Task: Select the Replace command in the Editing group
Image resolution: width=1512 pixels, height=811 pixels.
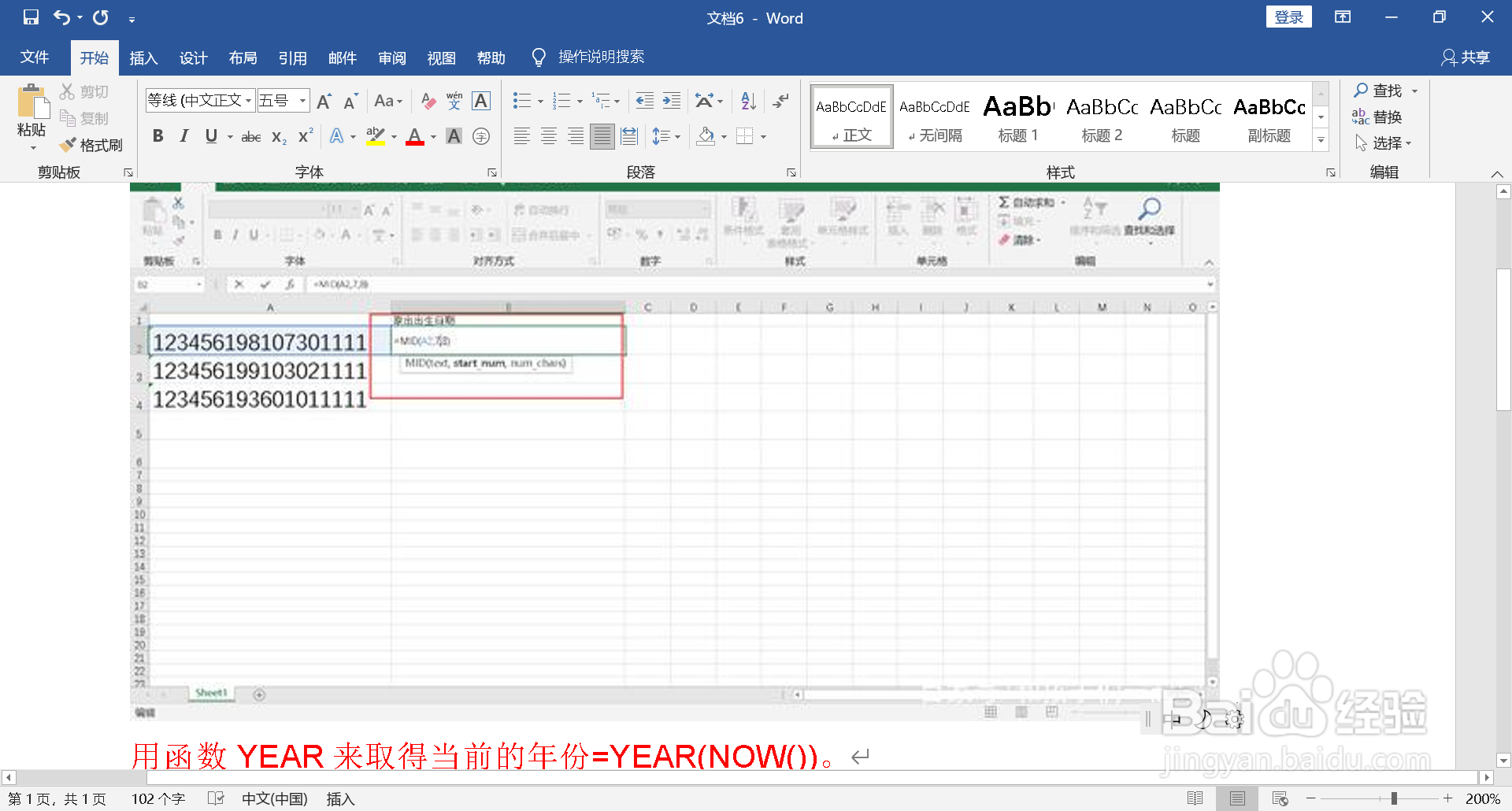Action: (x=1385, y=117)
